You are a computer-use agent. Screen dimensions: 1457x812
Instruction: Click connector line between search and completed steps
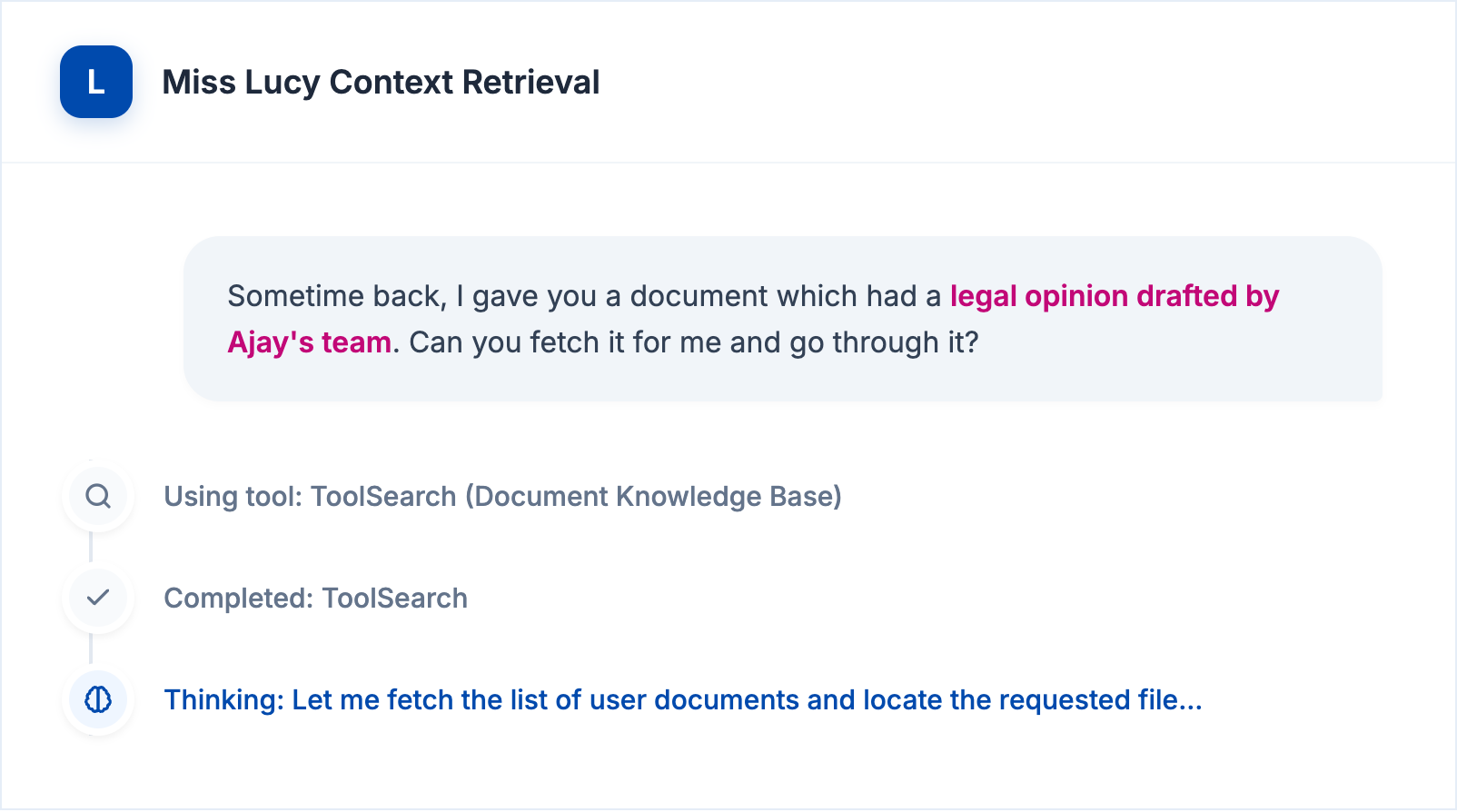[x=91, y=547]
